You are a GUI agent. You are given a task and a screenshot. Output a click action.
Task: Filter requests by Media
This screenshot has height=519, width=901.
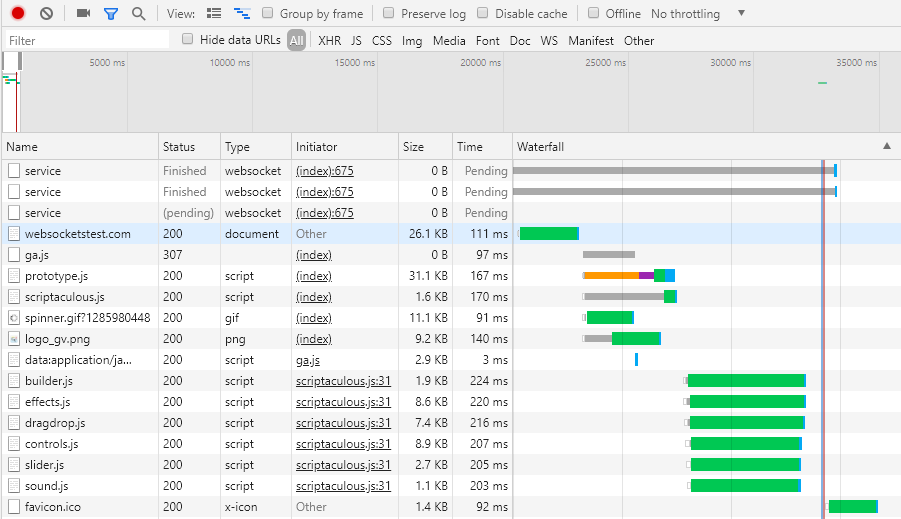pos(449,41)
